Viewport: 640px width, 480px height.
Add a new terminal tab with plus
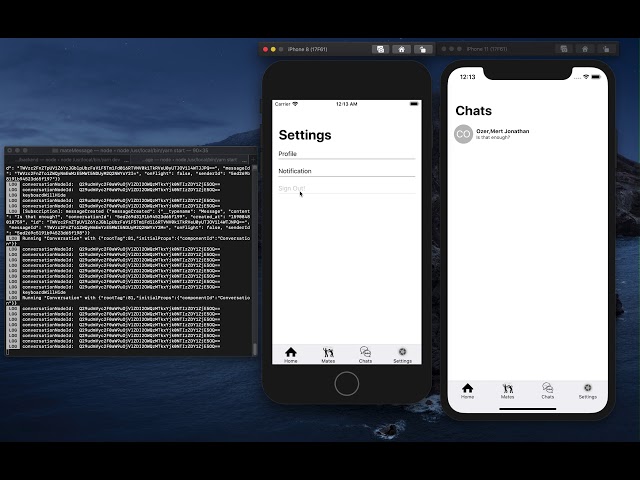pos(253,160)
